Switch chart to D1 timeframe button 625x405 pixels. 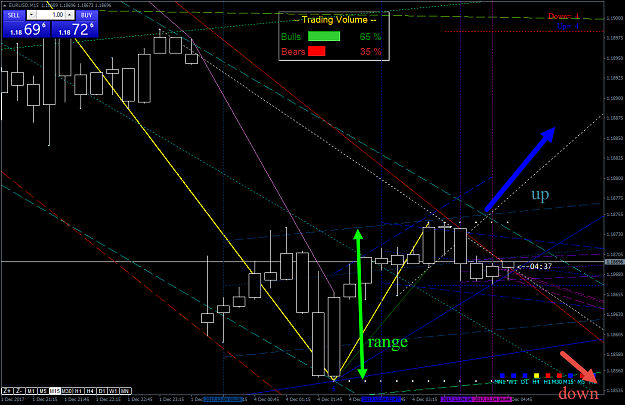click(x=102, y=391)
